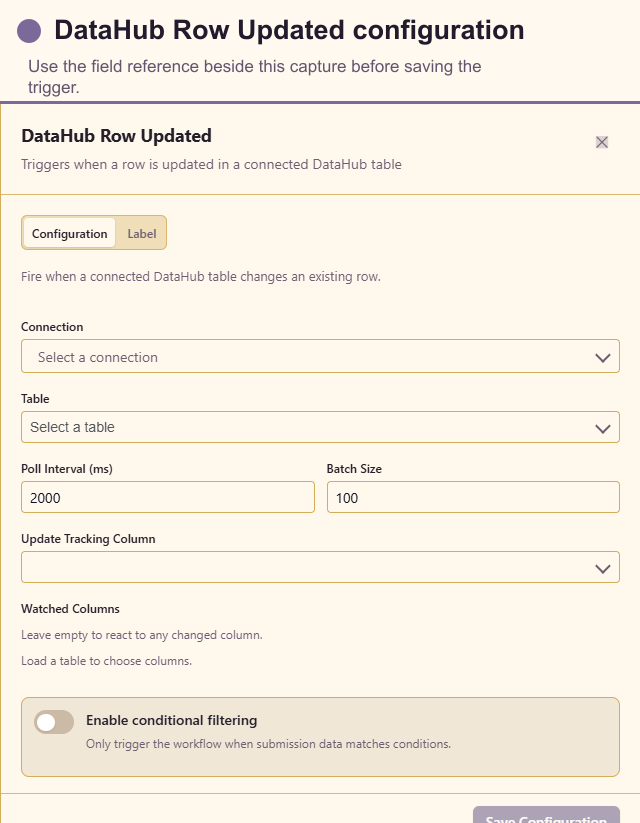The width and height of the screenshot is (640, 823).
Task: Click the 'Leave empty to react to any changed column.' text
Action: (x=142, y=635)
